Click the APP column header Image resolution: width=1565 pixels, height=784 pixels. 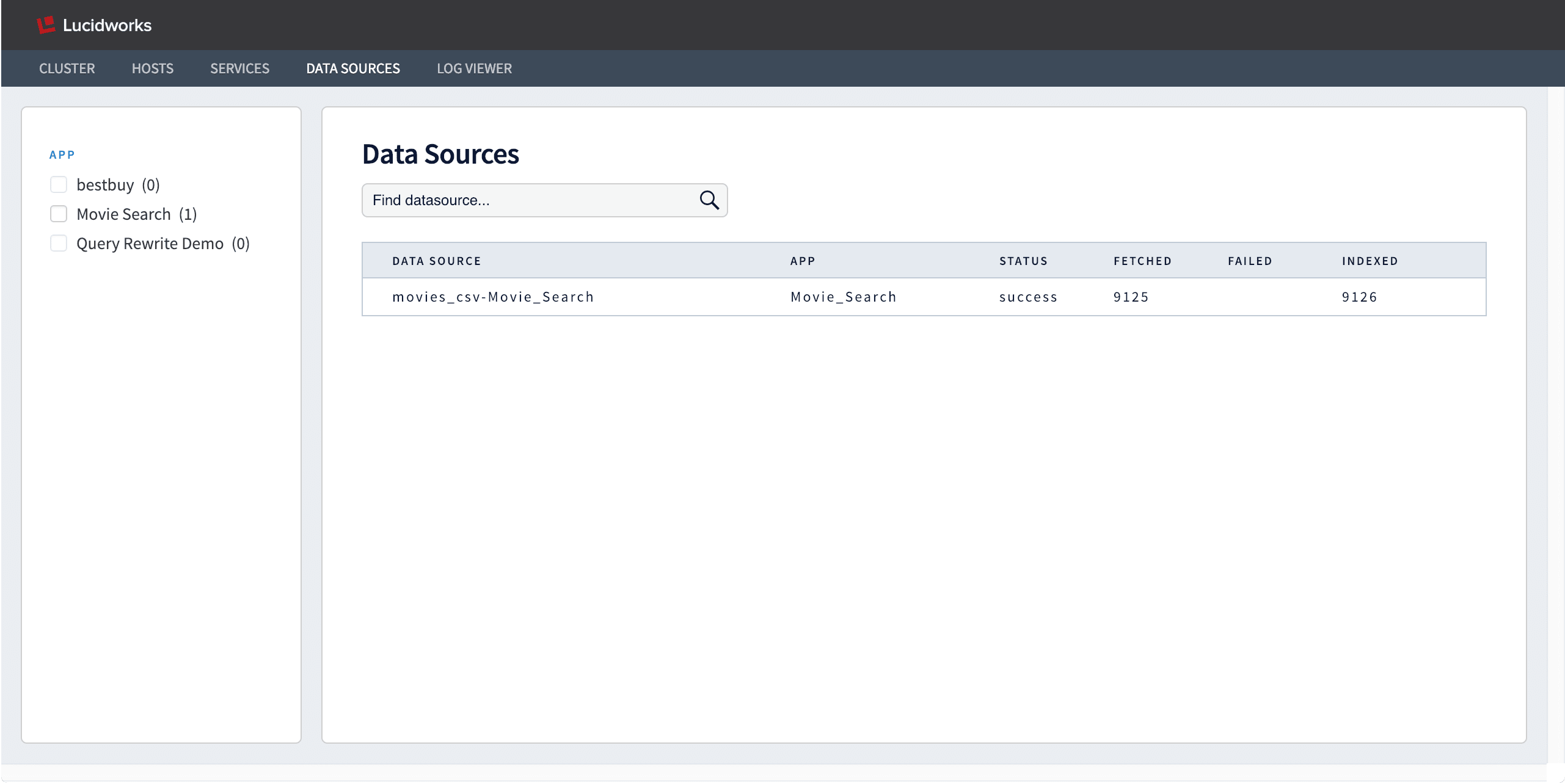(x=802, y=260)
